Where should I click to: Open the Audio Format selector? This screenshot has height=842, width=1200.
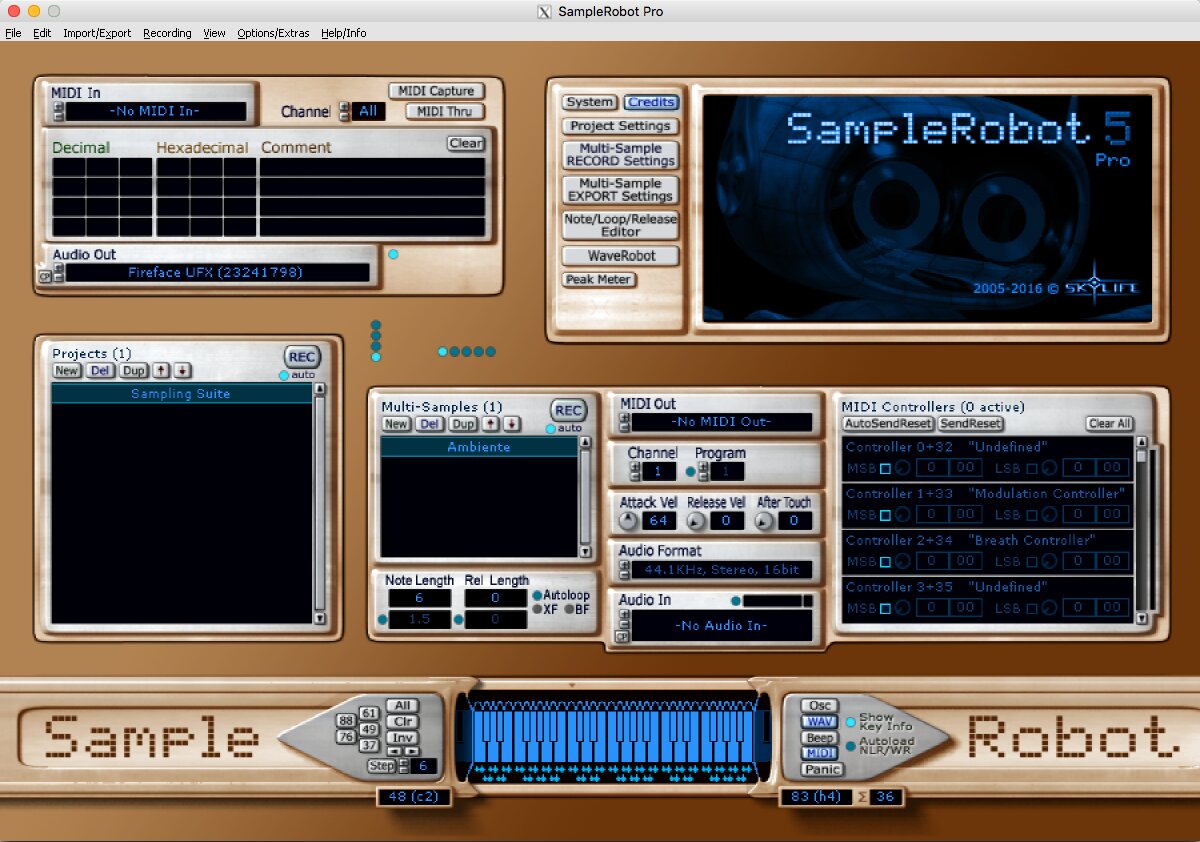pos(723,570)
